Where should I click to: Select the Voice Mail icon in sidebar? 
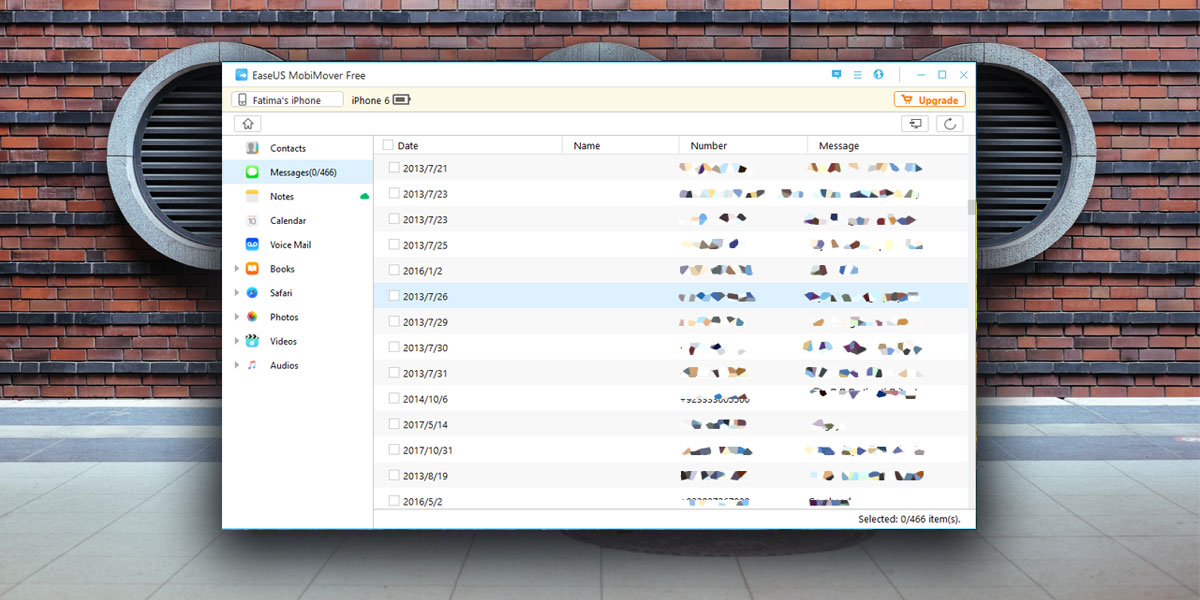tap(252, 244)
